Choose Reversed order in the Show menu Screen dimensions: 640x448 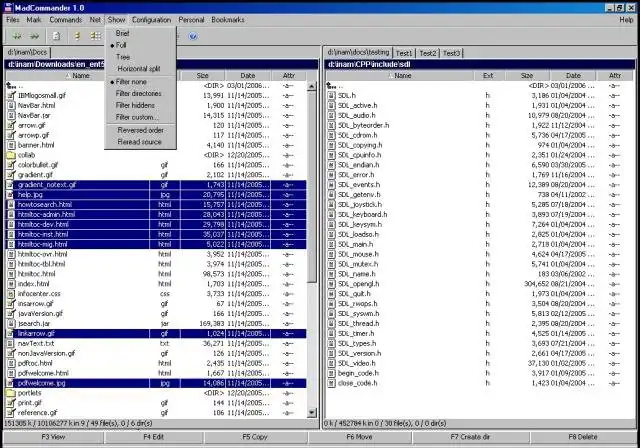139,130
